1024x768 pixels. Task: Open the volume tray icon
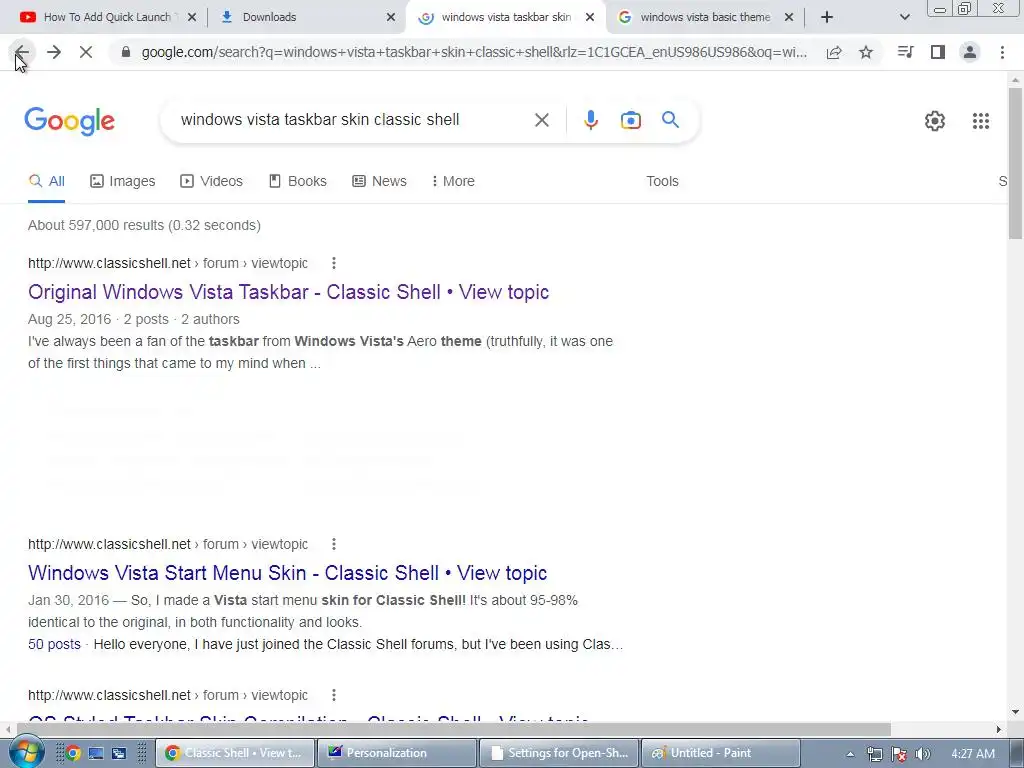(x=922, y=754)
